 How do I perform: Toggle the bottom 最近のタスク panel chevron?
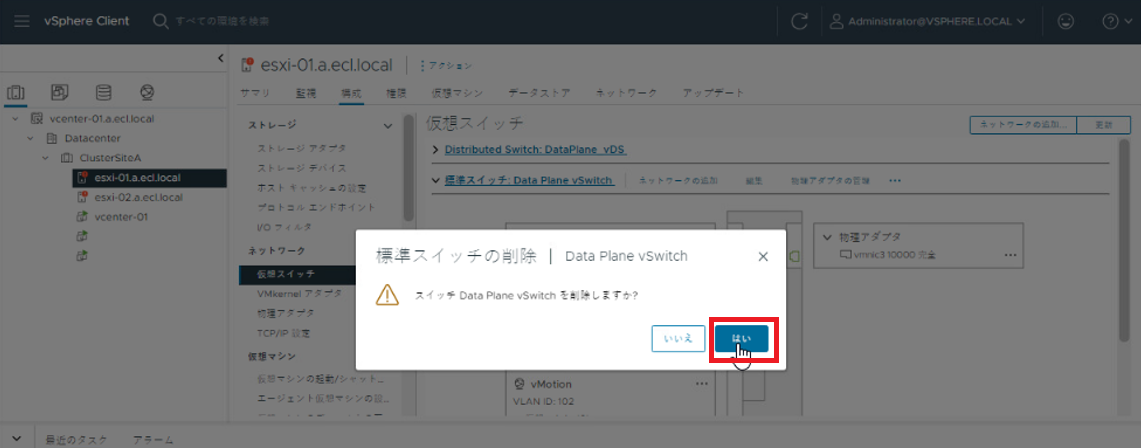point(17,439)
